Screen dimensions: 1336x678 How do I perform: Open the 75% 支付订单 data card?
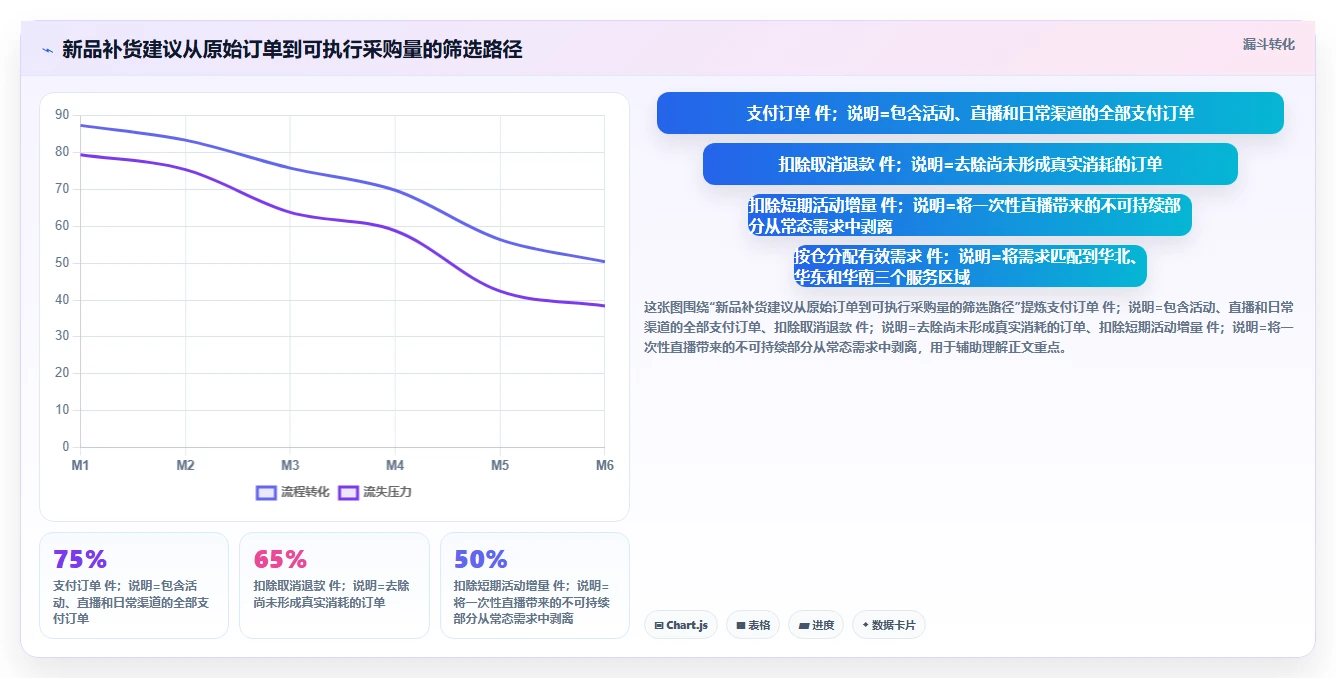click(x=134, y=585)
